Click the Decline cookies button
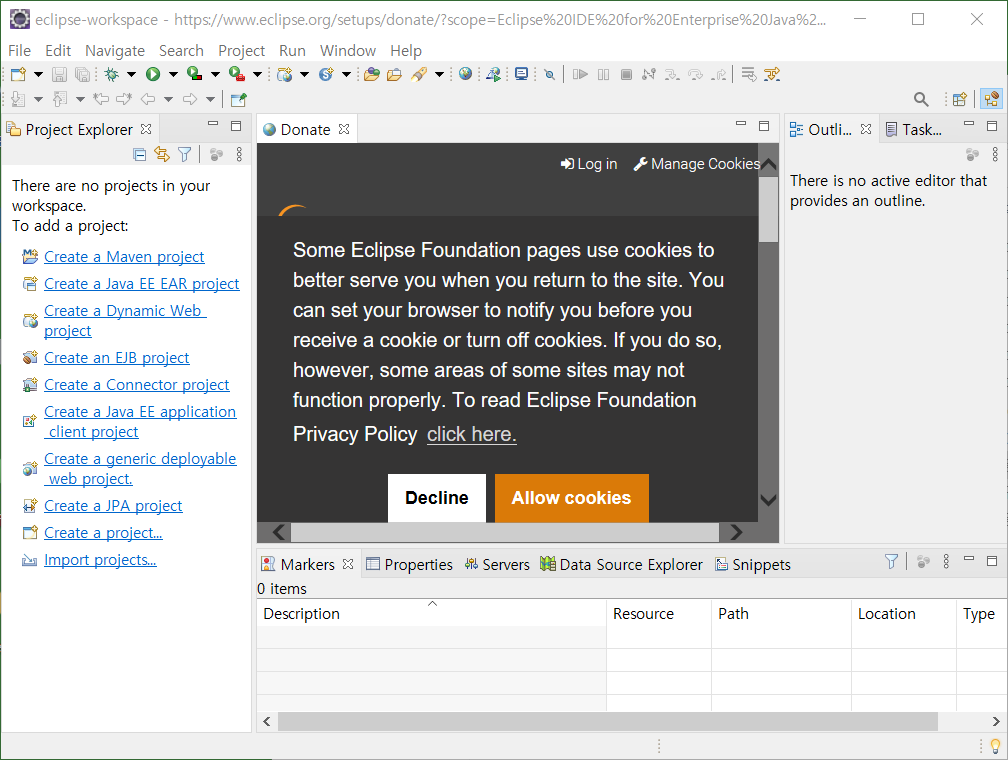The width and height of the screenshot is (1008, 760). pos(437,498)
